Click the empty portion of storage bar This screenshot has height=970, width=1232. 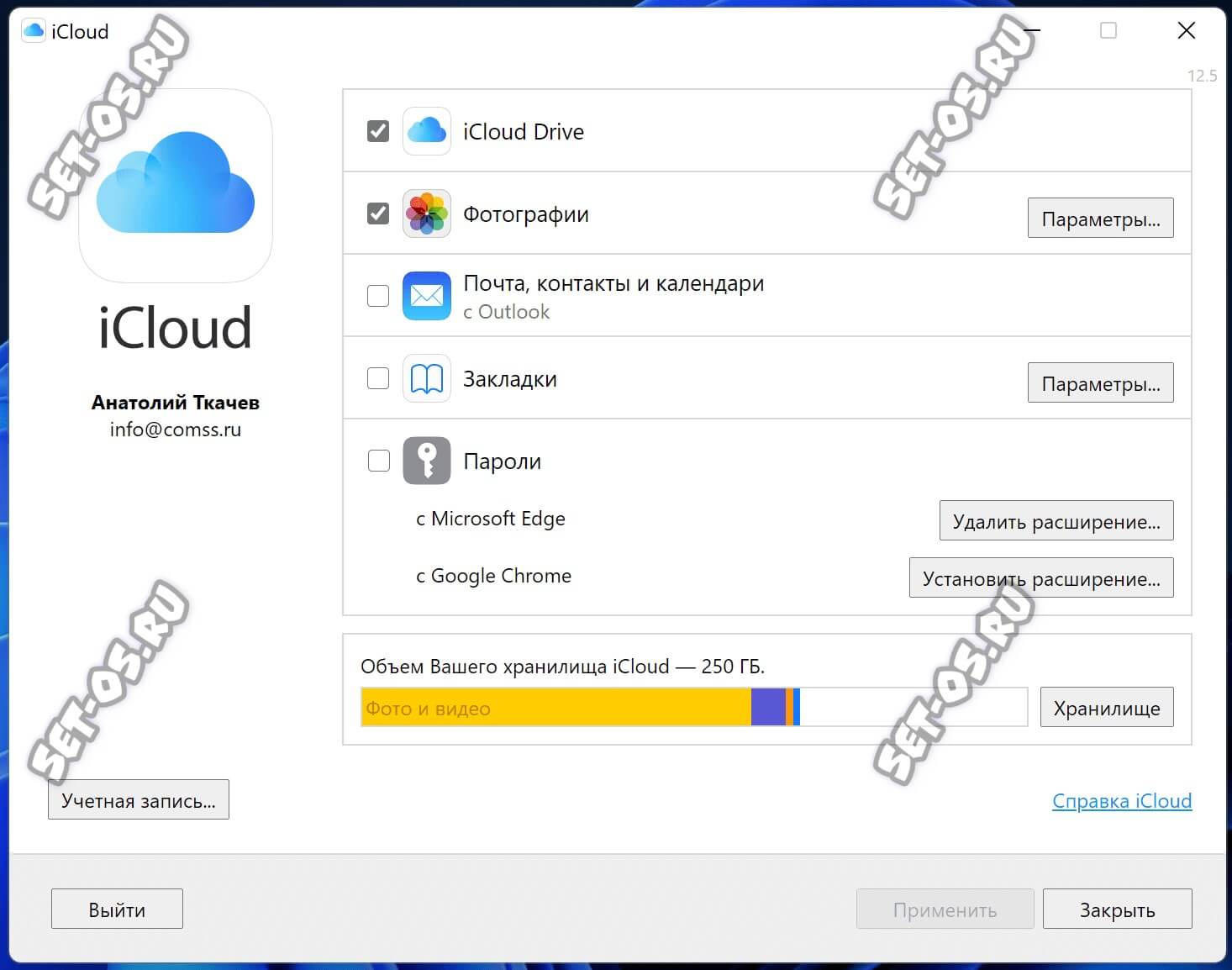tap(913, 707)
